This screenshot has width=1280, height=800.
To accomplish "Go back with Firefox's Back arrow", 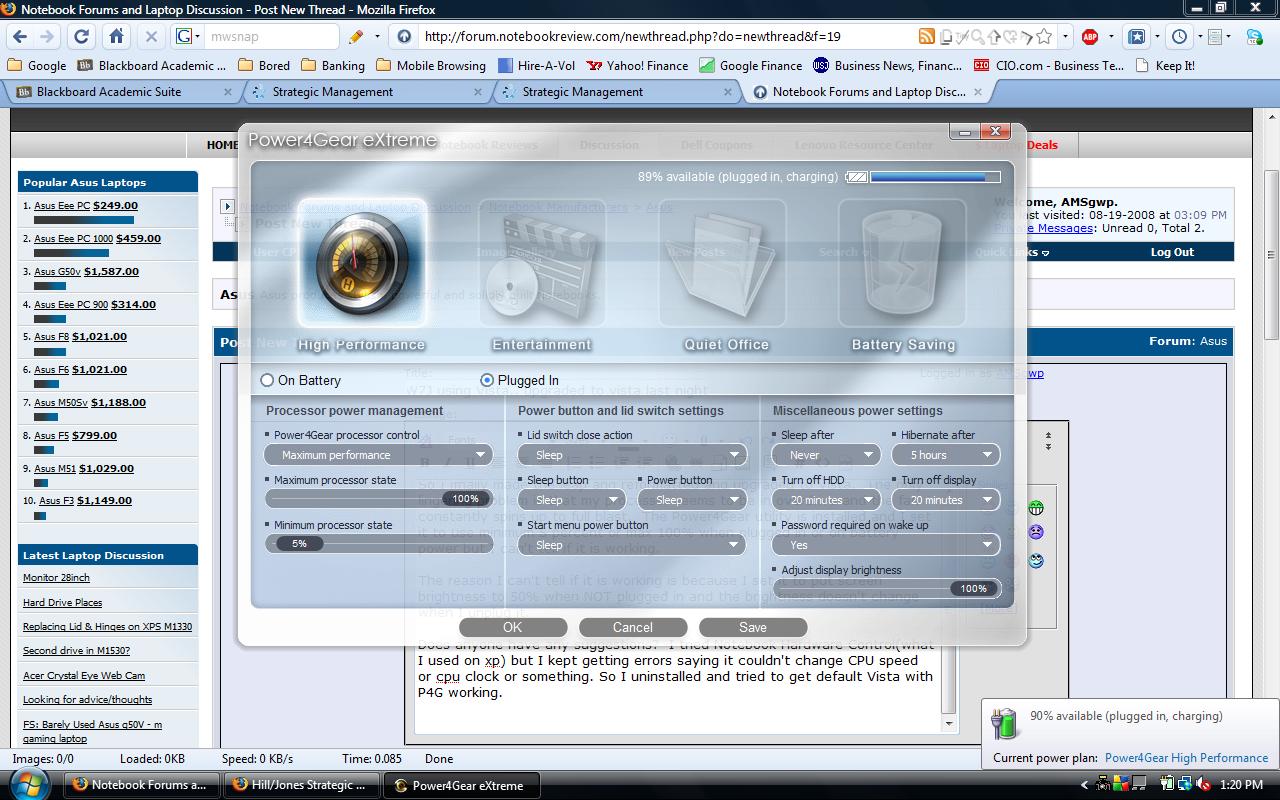I will (20, 36).
